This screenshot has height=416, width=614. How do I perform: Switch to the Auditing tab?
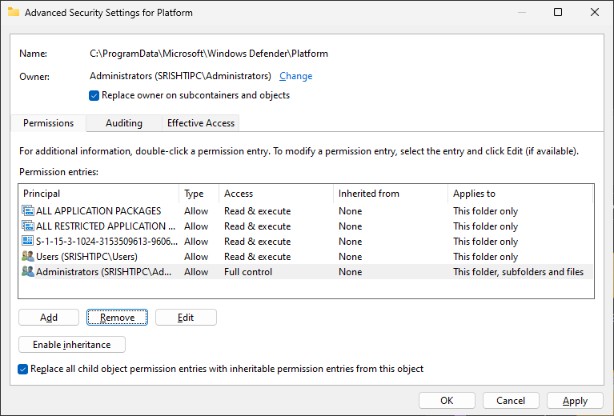click(x=123, y=123)
